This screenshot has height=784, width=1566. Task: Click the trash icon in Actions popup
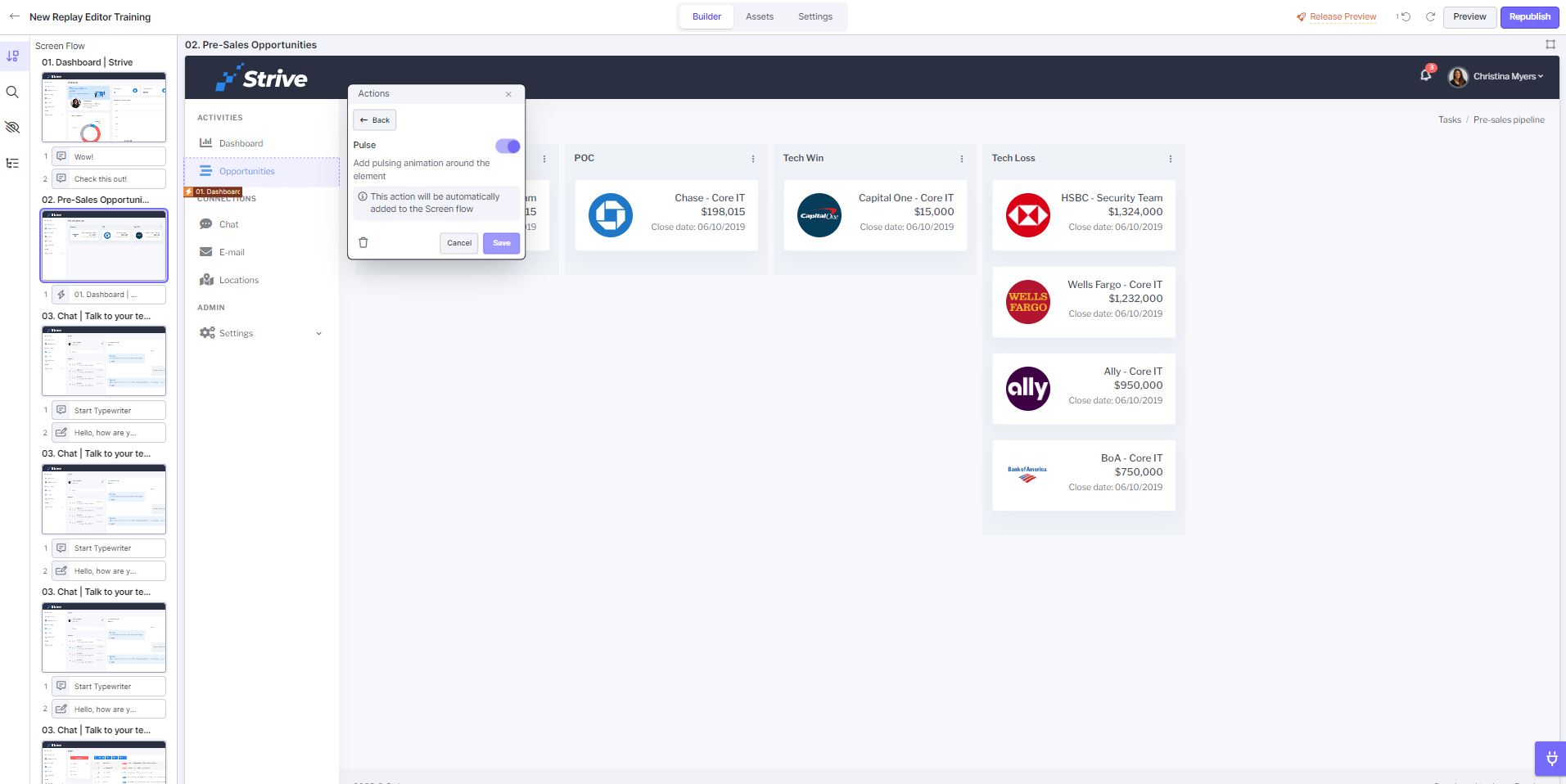[363, 243]
